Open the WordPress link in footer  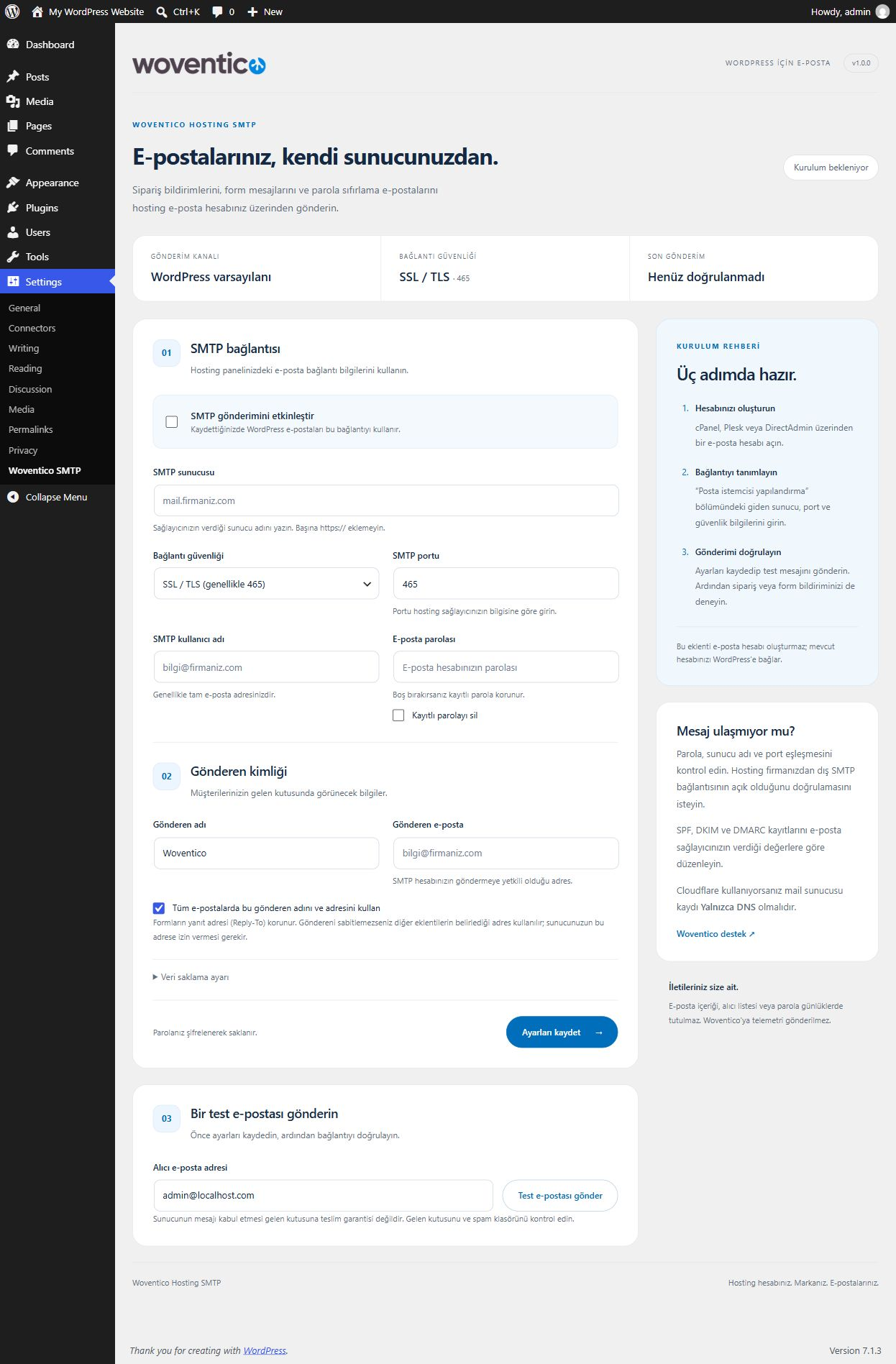[x=265, y=1350]
